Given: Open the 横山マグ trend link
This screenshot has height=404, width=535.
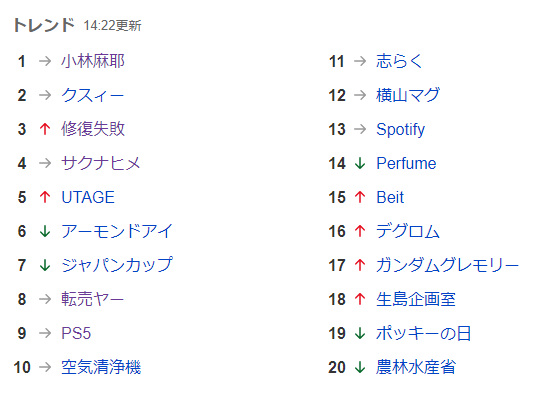Looking at the screenshot, I should 408,95.
